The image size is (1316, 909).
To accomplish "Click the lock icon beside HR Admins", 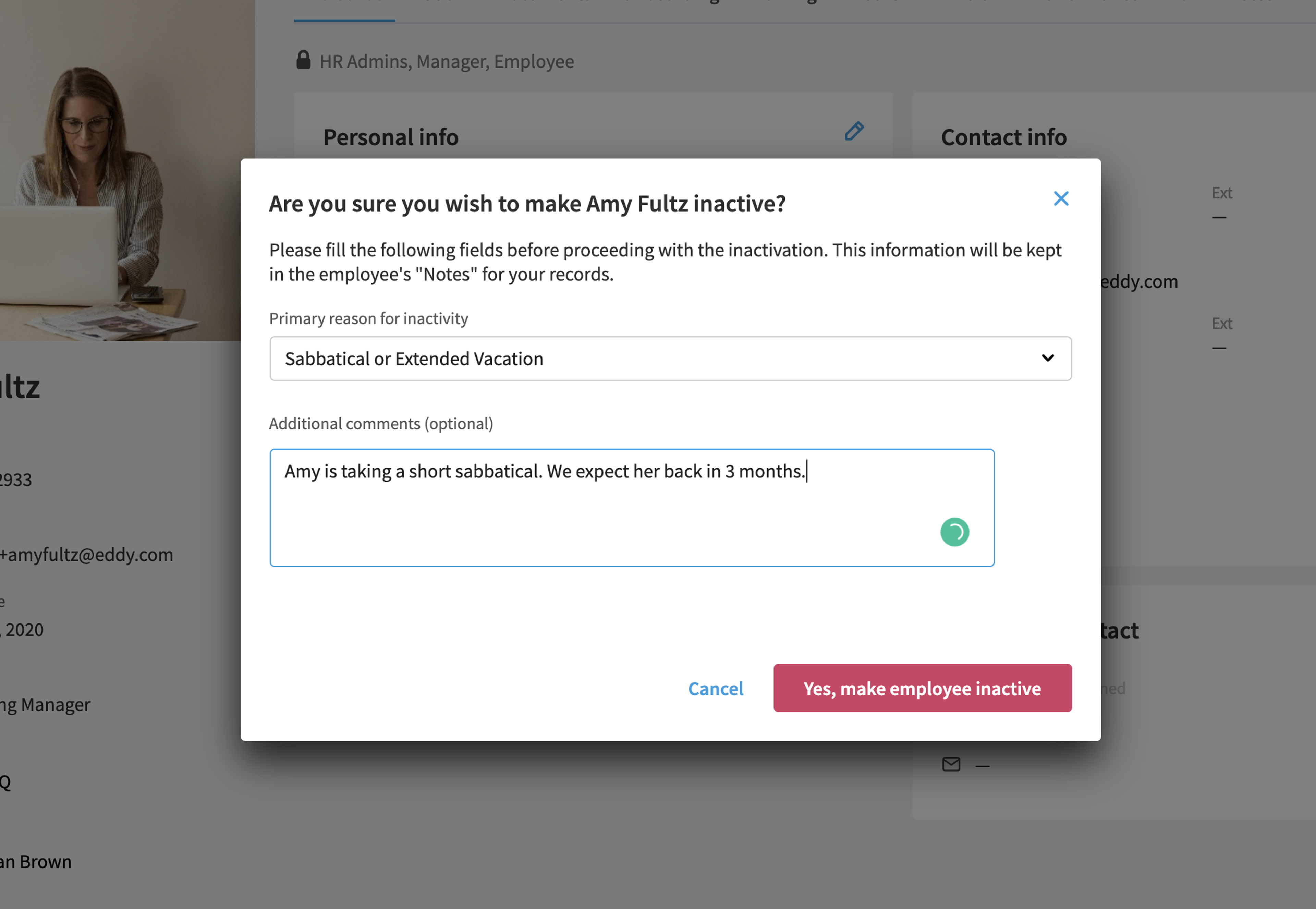I will [304, 60].
